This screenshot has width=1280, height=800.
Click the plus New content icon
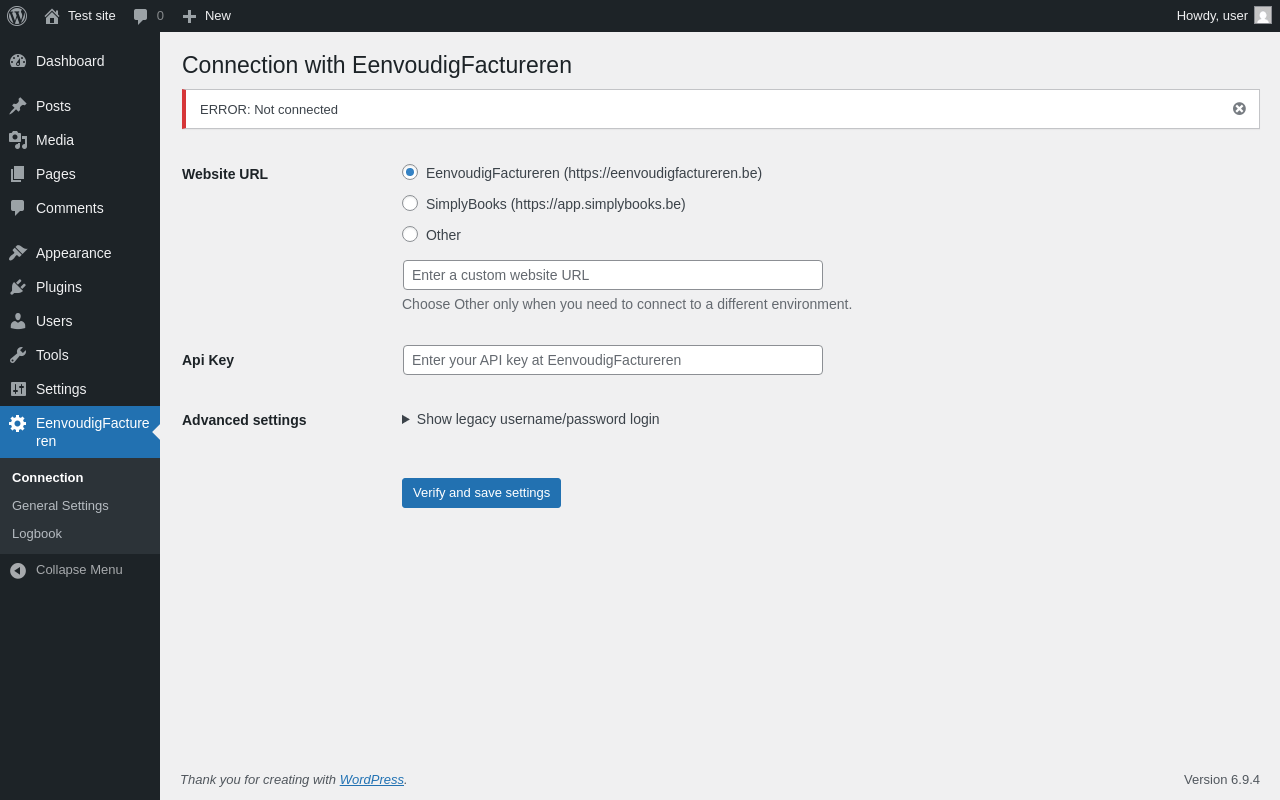[x=189, y=16]
